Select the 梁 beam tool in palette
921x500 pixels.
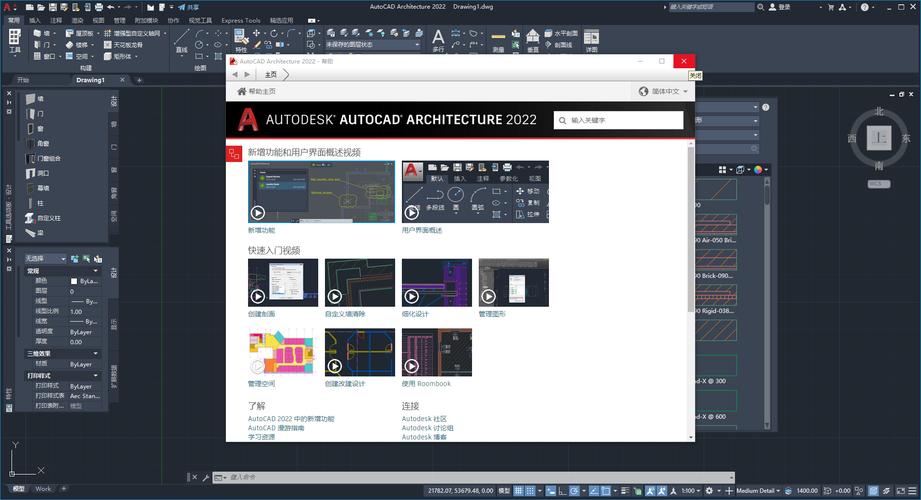point(34,233)
